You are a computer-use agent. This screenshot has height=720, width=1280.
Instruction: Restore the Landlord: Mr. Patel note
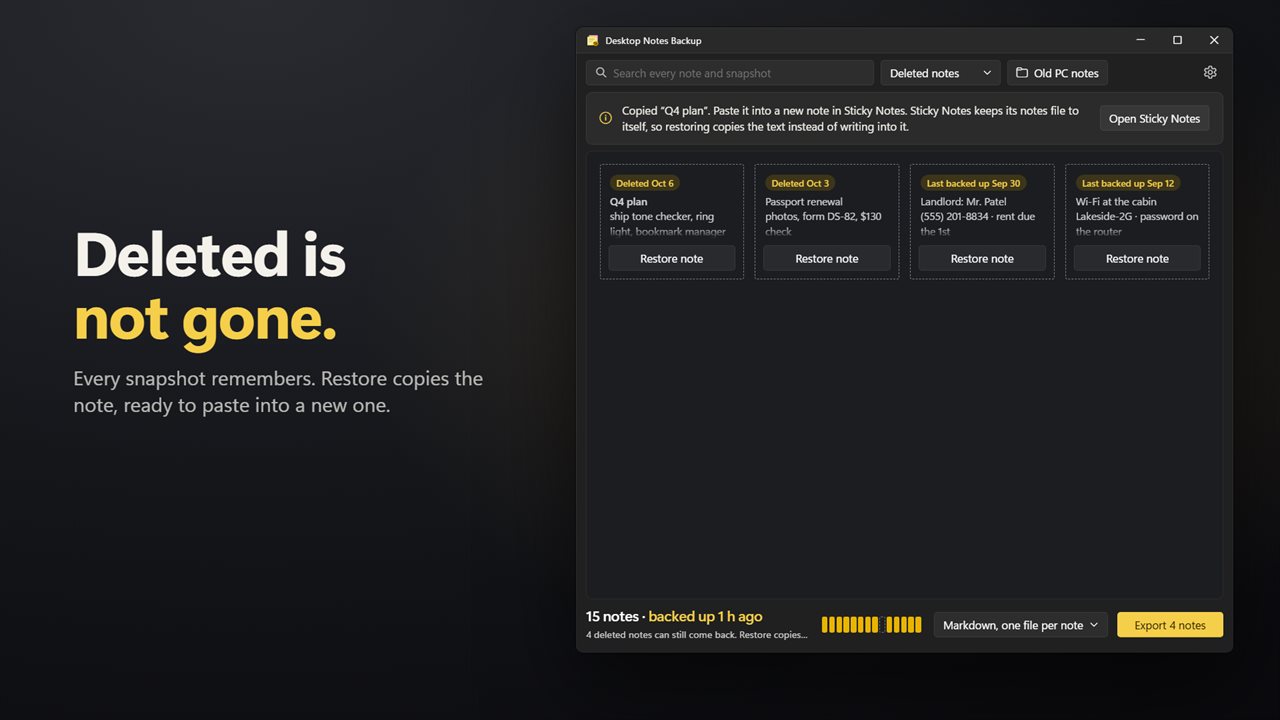(x=982, y=258)
